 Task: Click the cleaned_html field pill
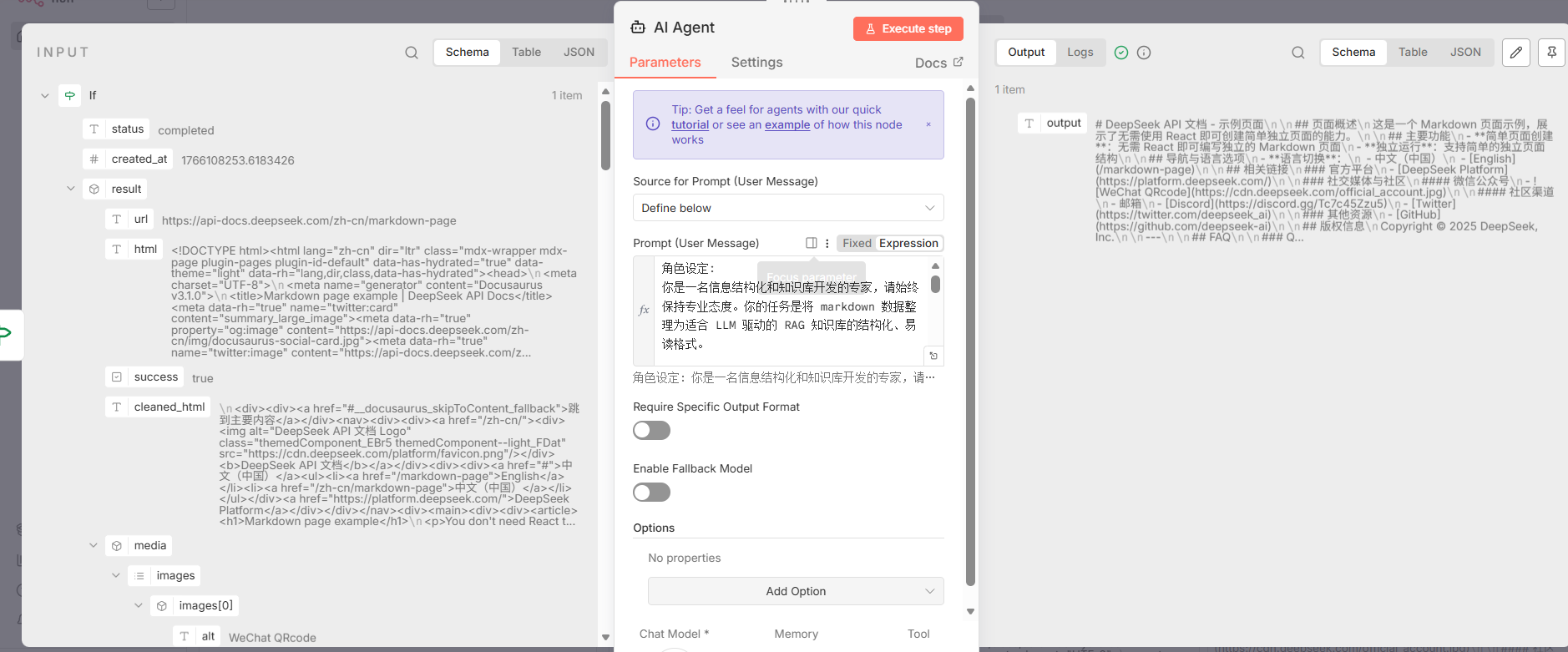[x=158, y=407]
